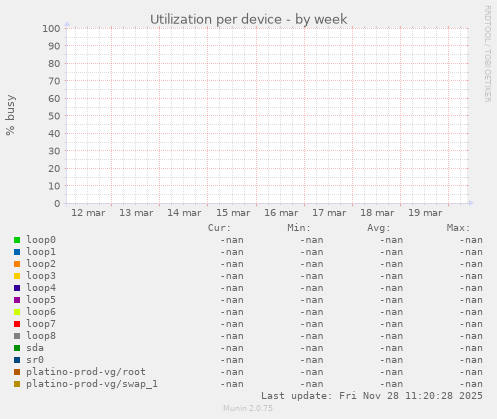497x419 pixels.
Task: Click the Min: column header
Action: (299, 228)
